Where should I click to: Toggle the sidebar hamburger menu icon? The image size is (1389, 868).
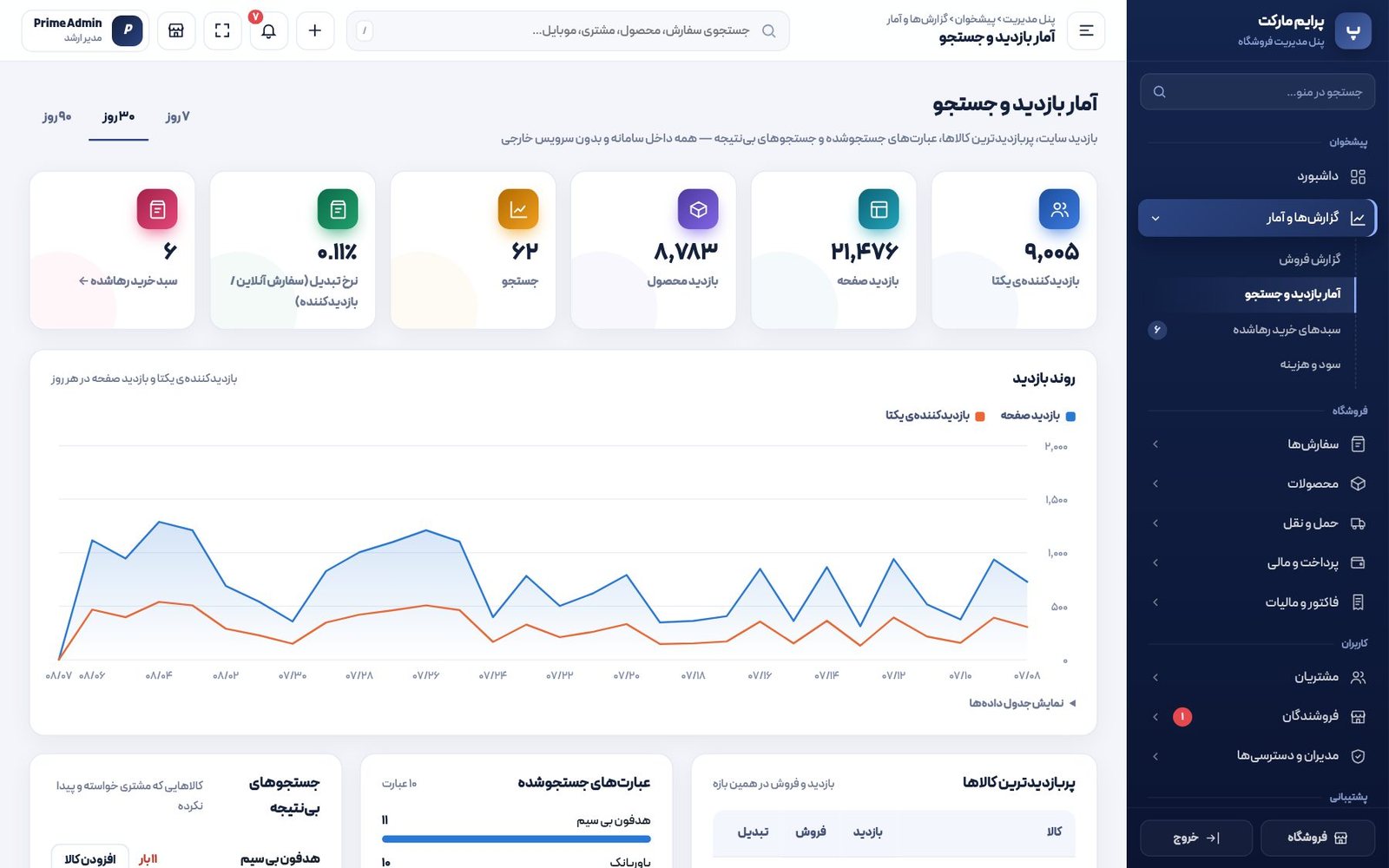click(1086, 30)
